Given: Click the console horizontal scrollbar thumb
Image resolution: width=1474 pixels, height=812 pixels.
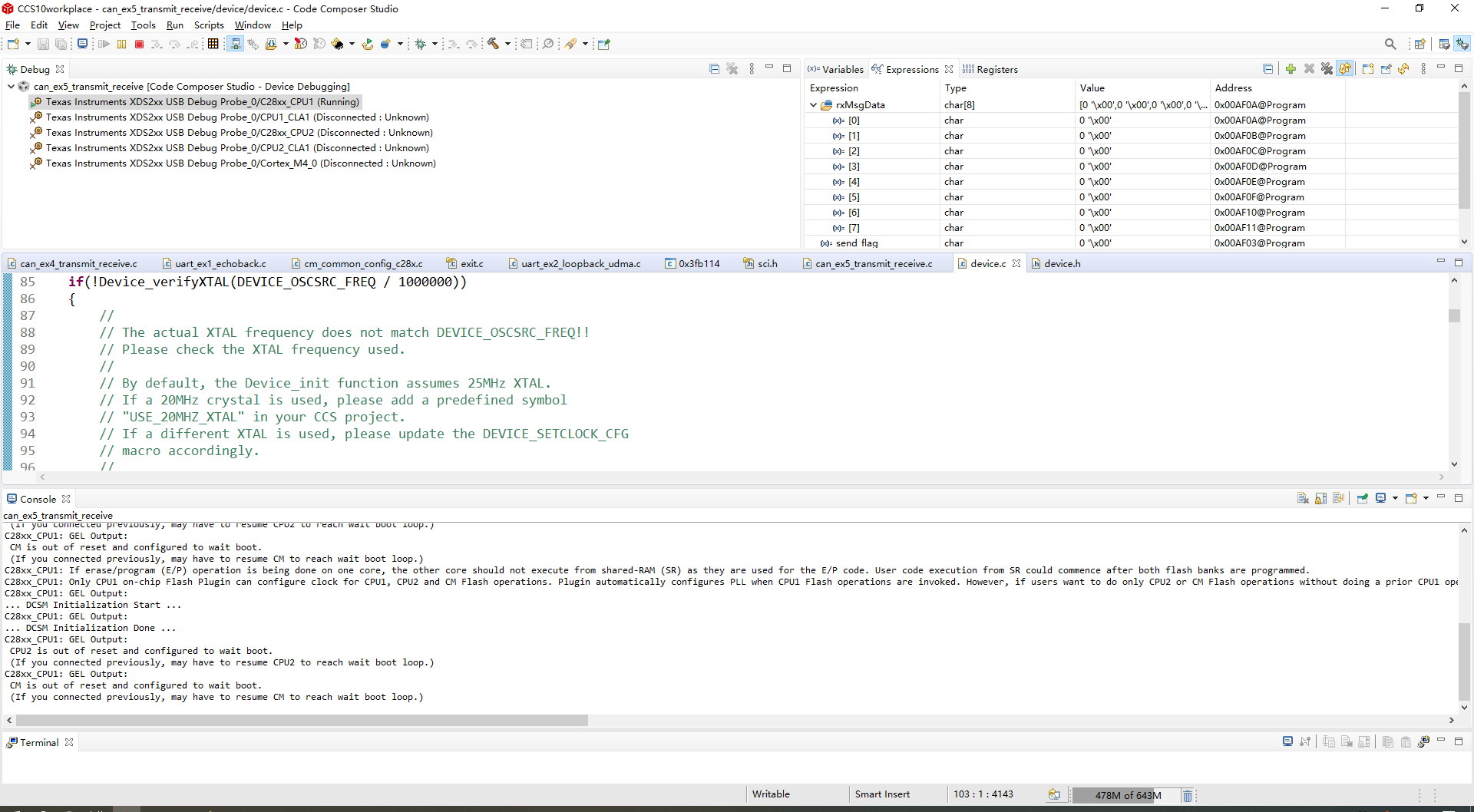Looking at the screenshot, I should (301, 721).
